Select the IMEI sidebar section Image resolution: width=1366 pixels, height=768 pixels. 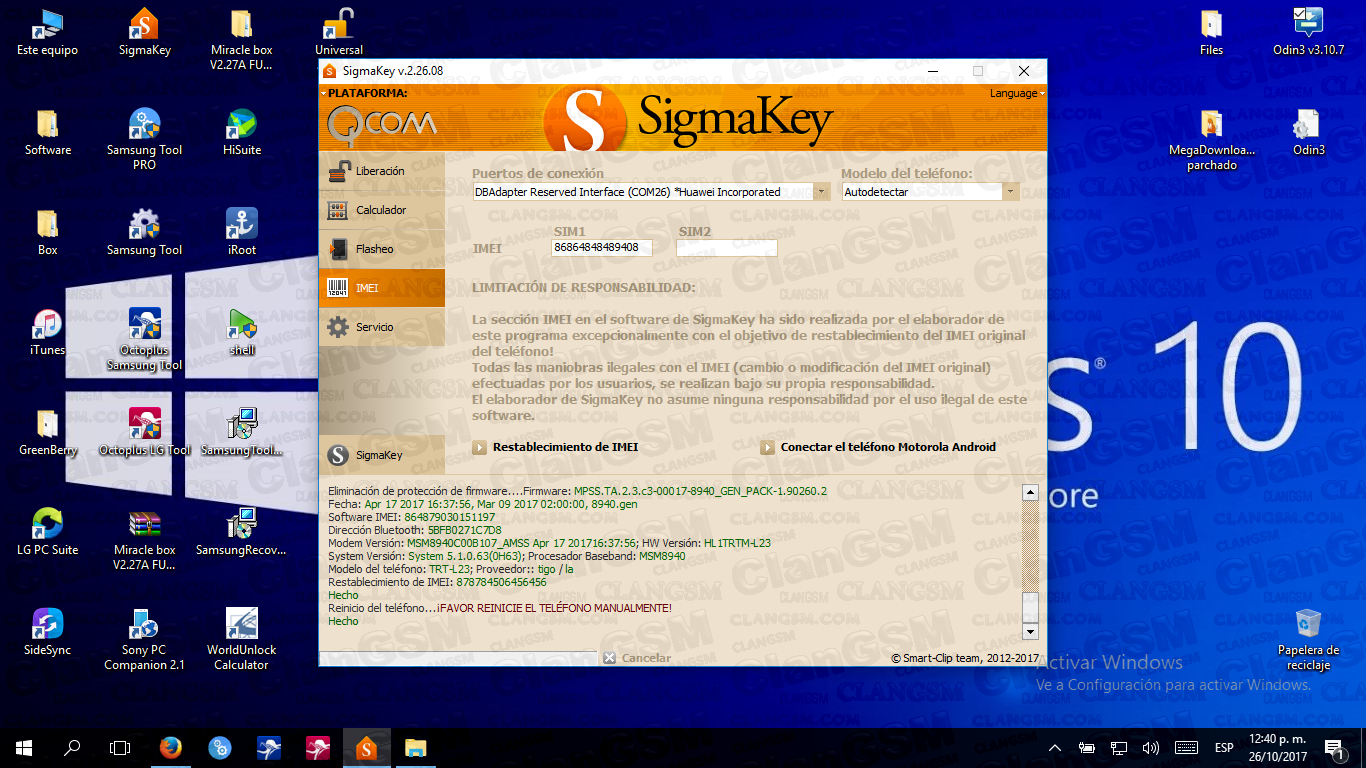click(x=382, y=288)
